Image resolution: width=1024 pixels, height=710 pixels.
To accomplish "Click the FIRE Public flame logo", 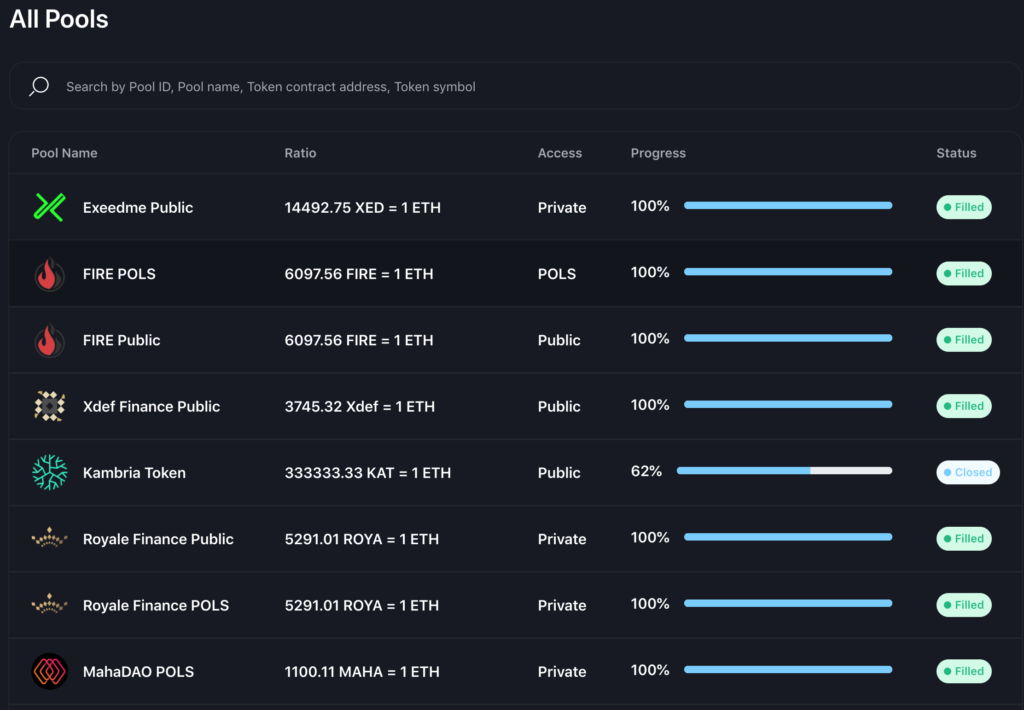I will [x=50, y=340].
